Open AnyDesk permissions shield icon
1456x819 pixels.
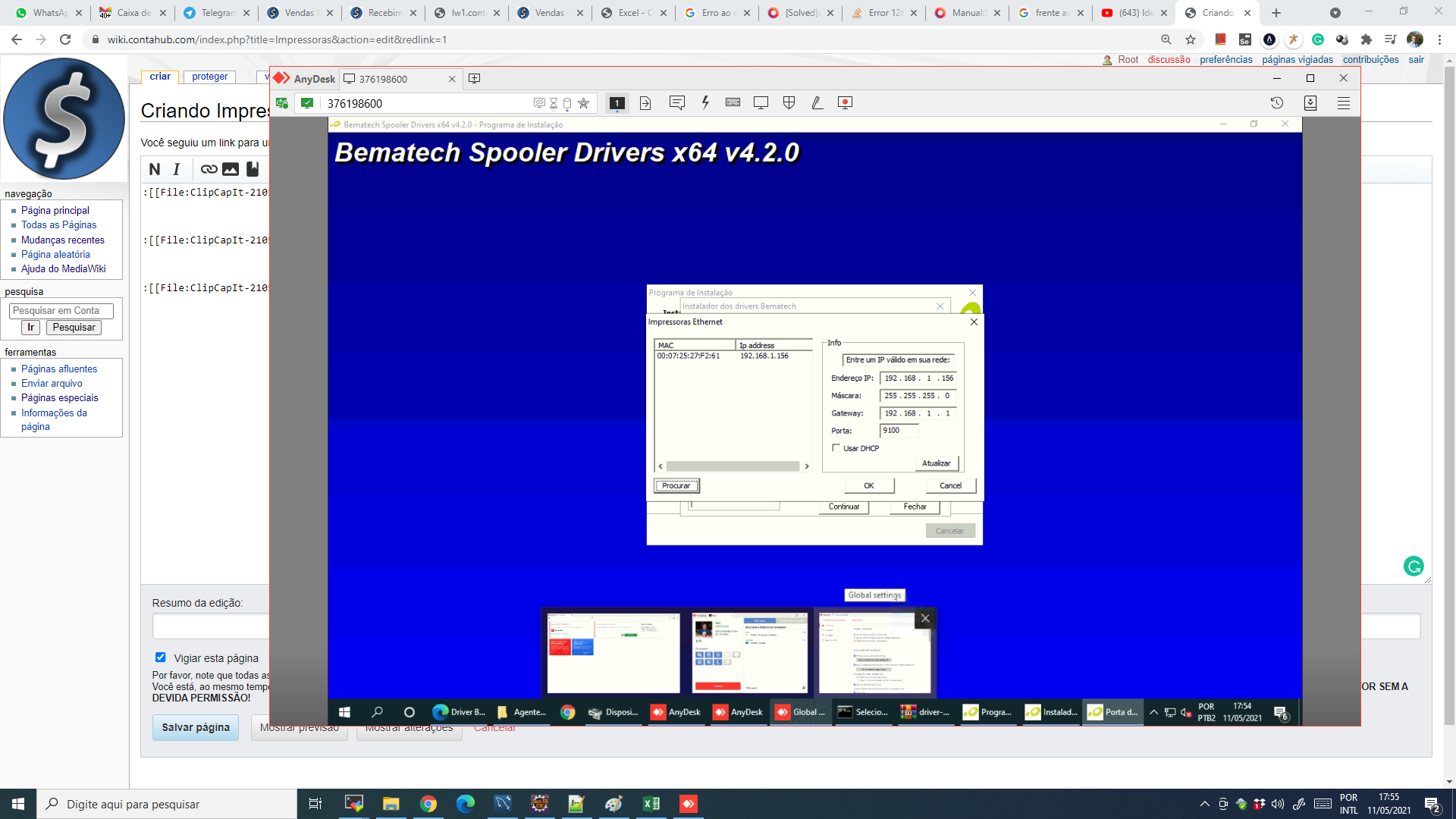[x=789, y=102]
